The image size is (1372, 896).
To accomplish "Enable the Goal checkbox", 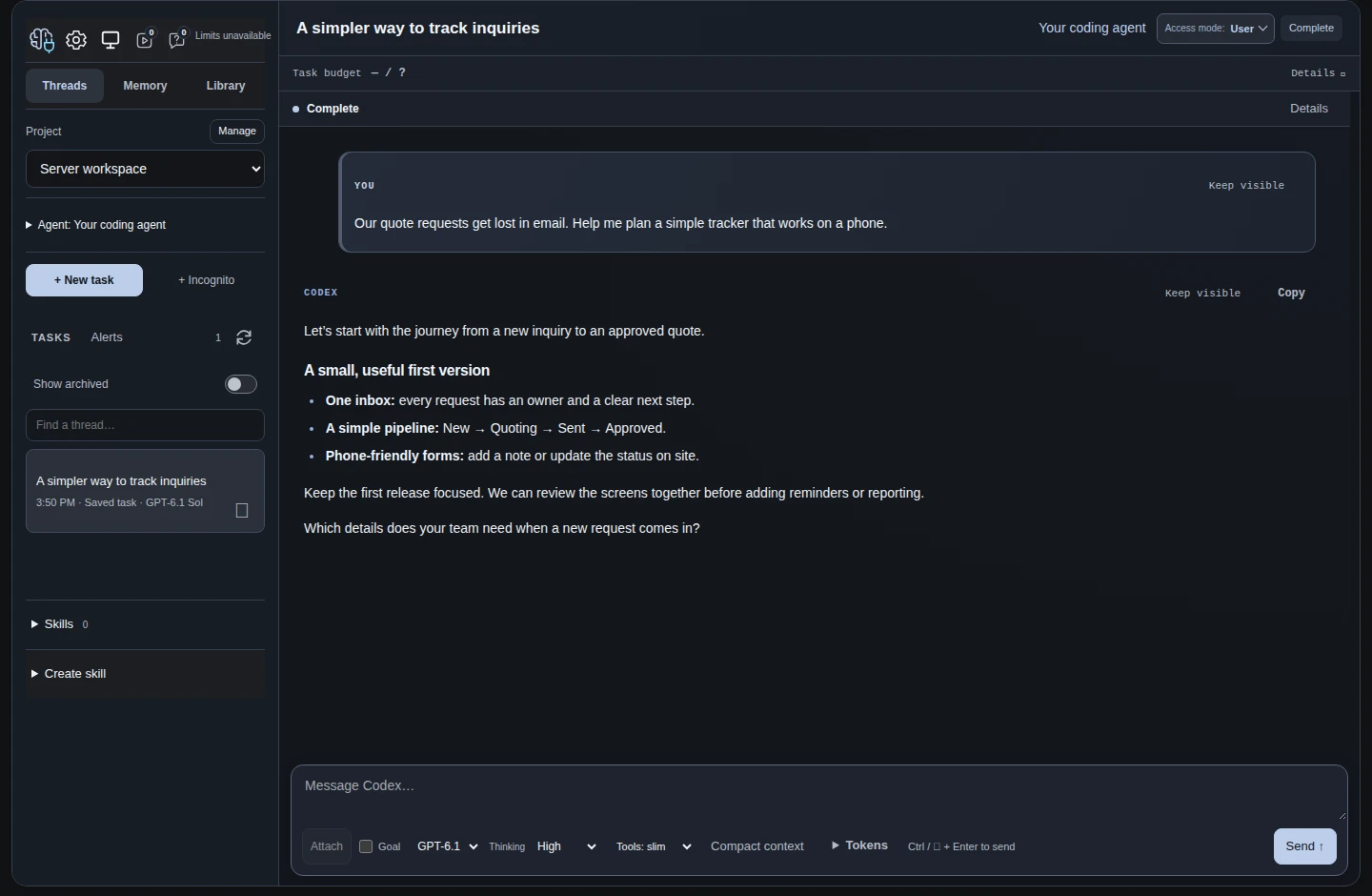I will [366, 846].
